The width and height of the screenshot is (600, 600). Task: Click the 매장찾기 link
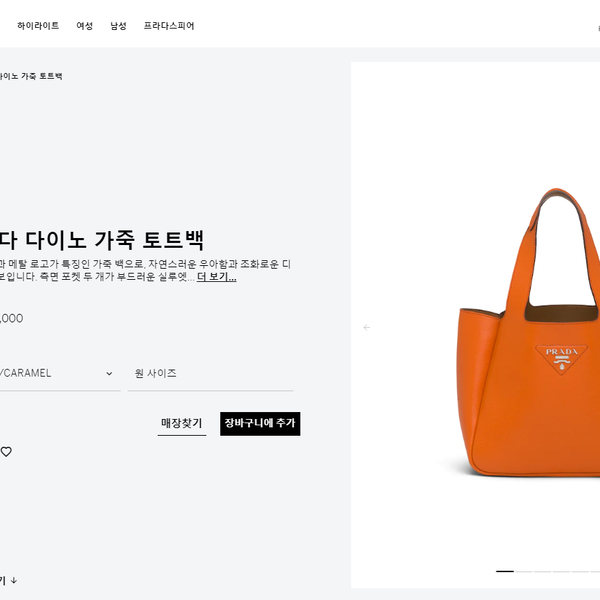pyautogui.click(x=182, y=423)
